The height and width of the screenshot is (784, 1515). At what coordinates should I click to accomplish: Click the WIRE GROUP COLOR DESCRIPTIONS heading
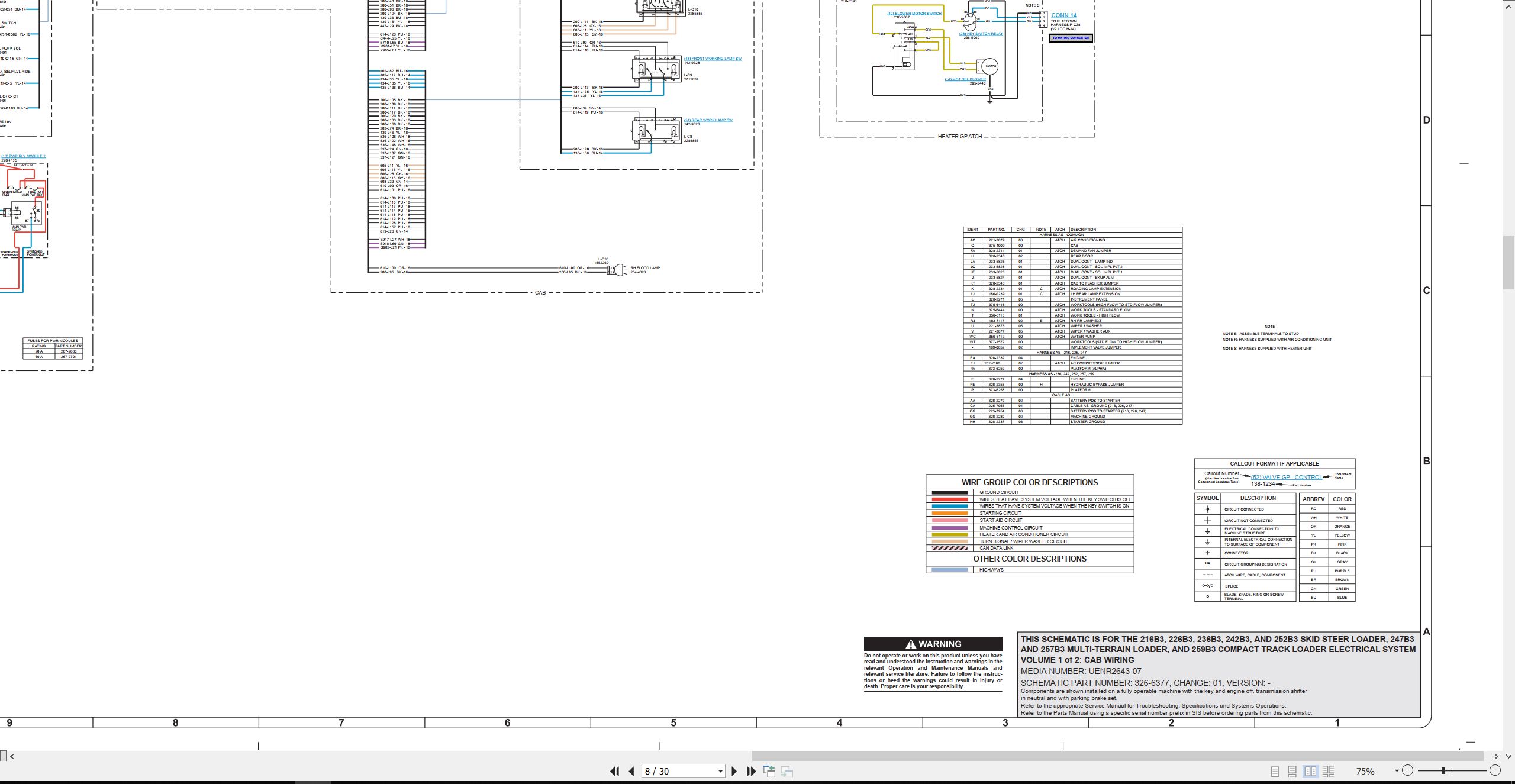(1030, 482)
